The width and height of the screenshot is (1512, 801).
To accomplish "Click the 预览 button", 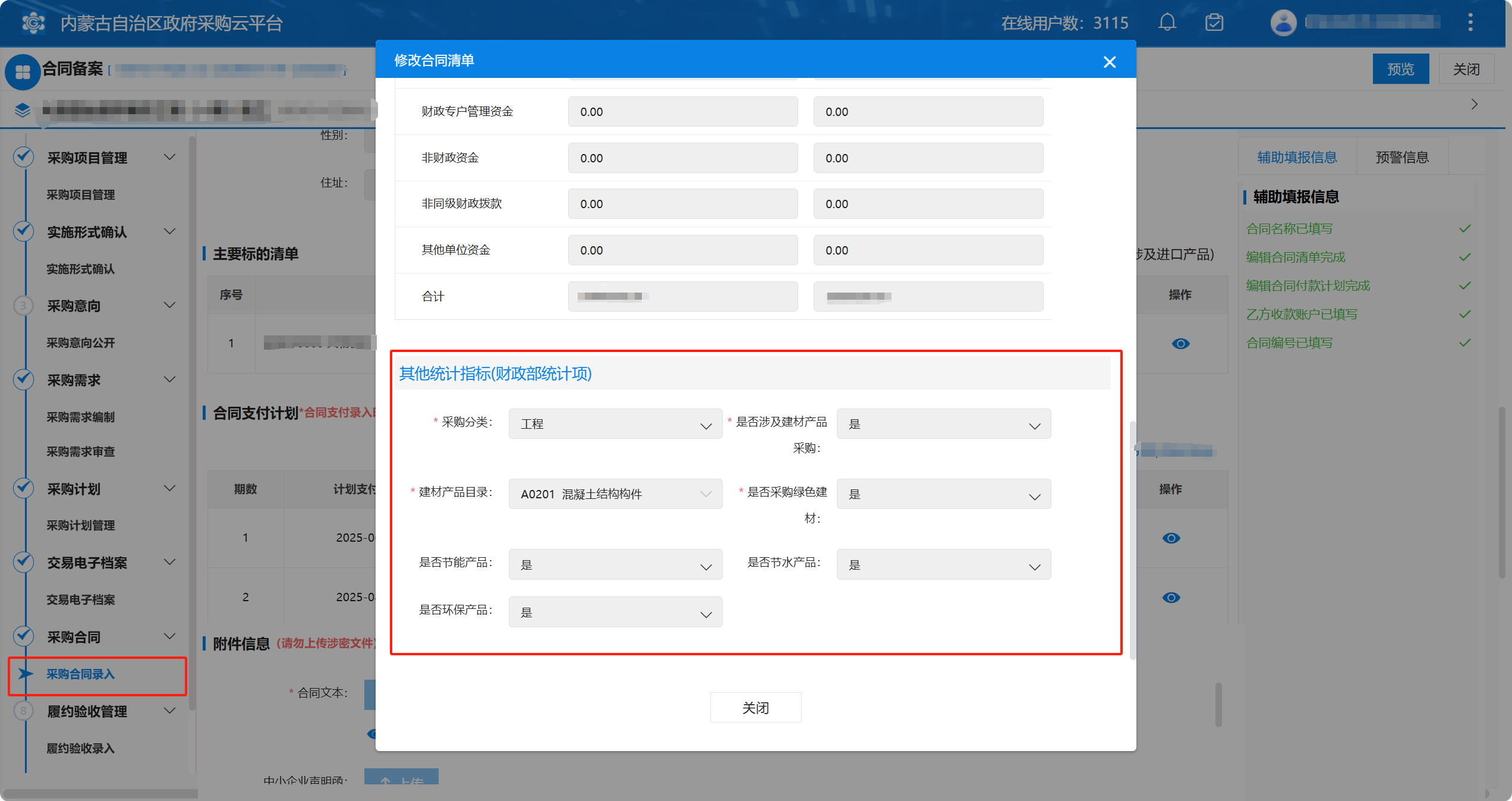I will point(1400,69).
